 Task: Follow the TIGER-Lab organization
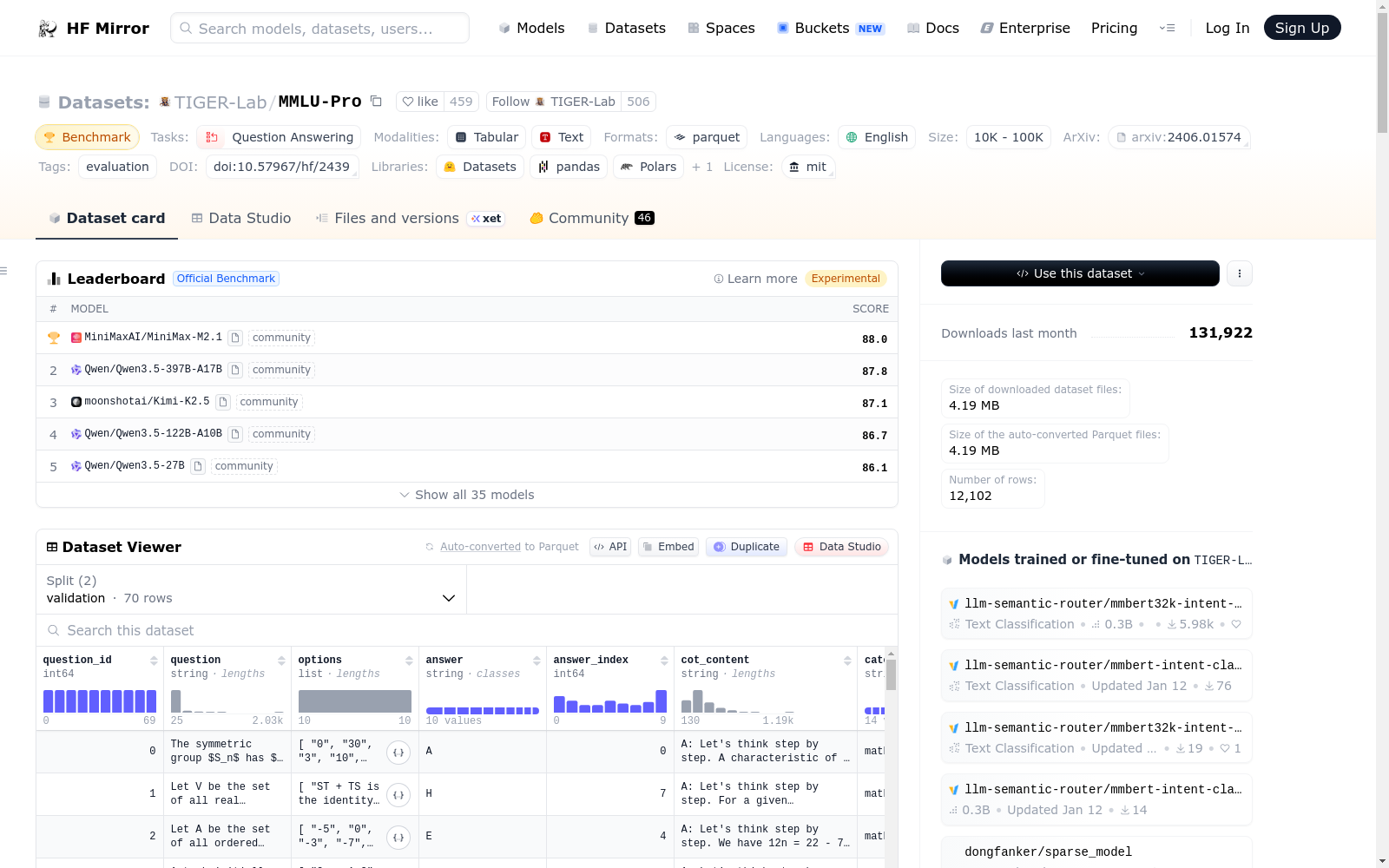(554, 102)
